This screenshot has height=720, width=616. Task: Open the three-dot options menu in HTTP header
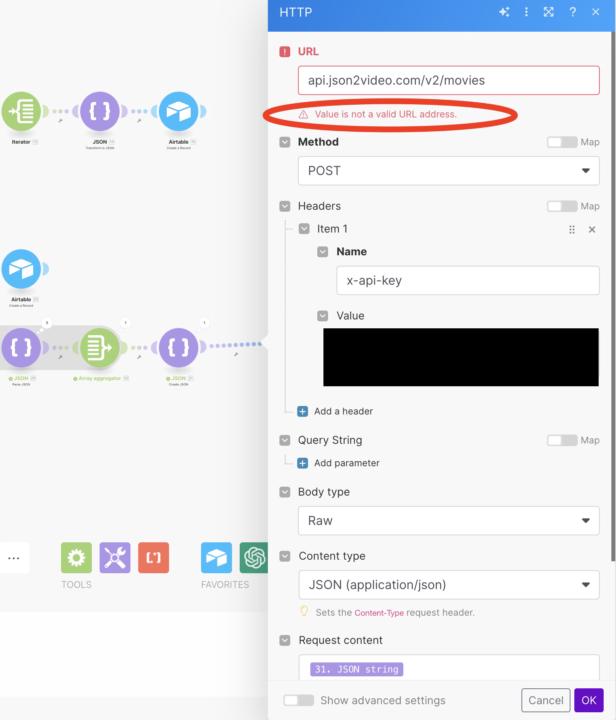tap(526, 12)
